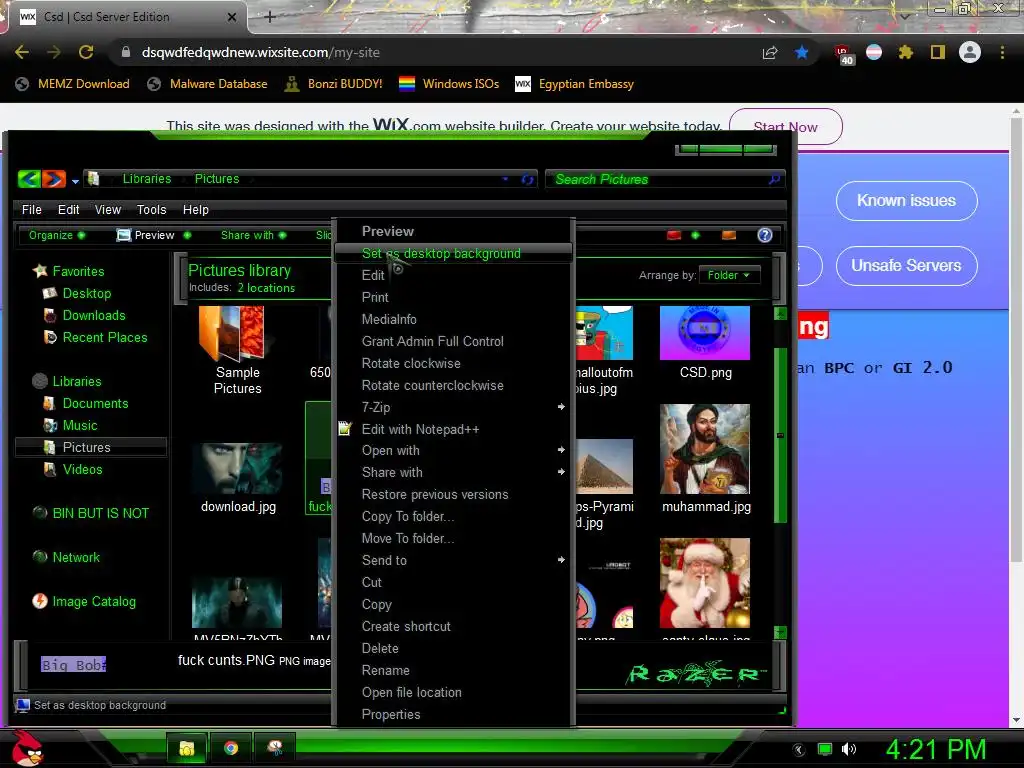Open the Arrange by Folder dropdown
1024x768 pixels.
729,275
